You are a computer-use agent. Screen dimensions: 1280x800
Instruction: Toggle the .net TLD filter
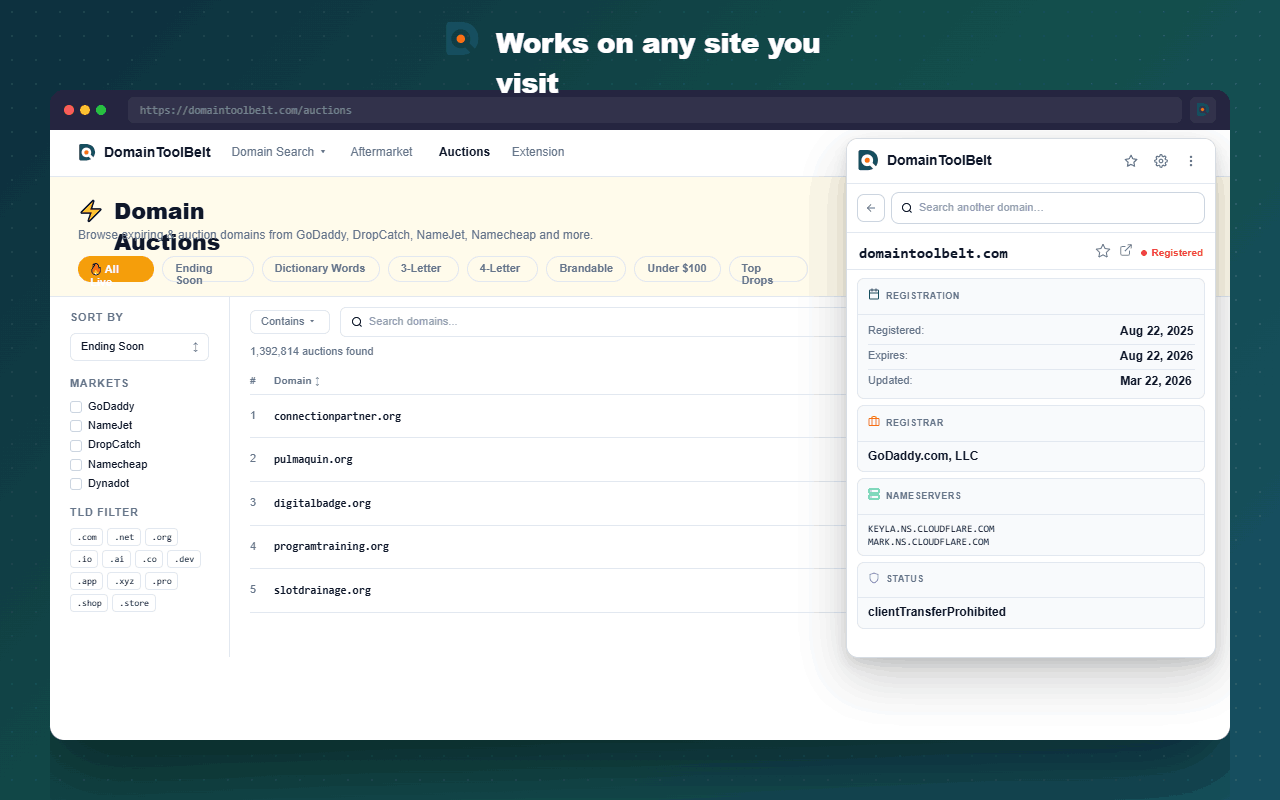click(x=124, y=537)
